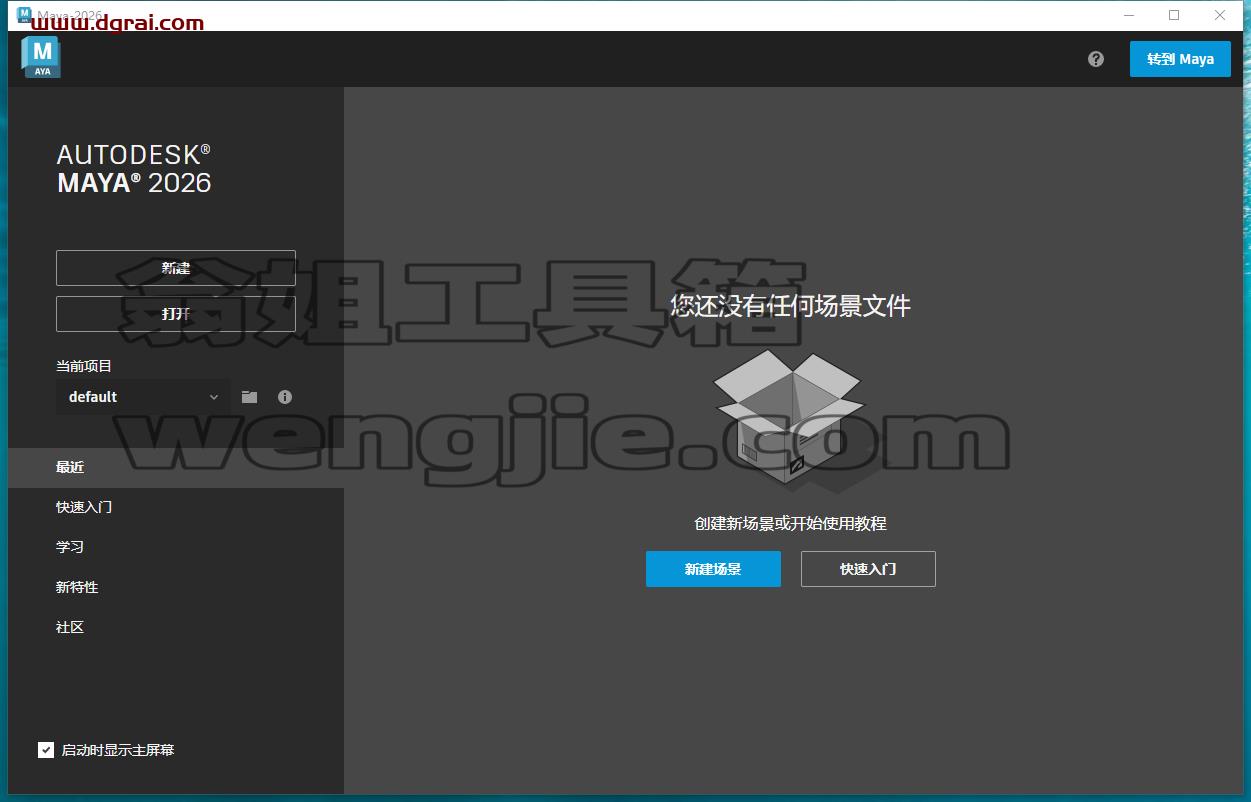Click the outlined 快速入门 button

[x=868, y=569]
